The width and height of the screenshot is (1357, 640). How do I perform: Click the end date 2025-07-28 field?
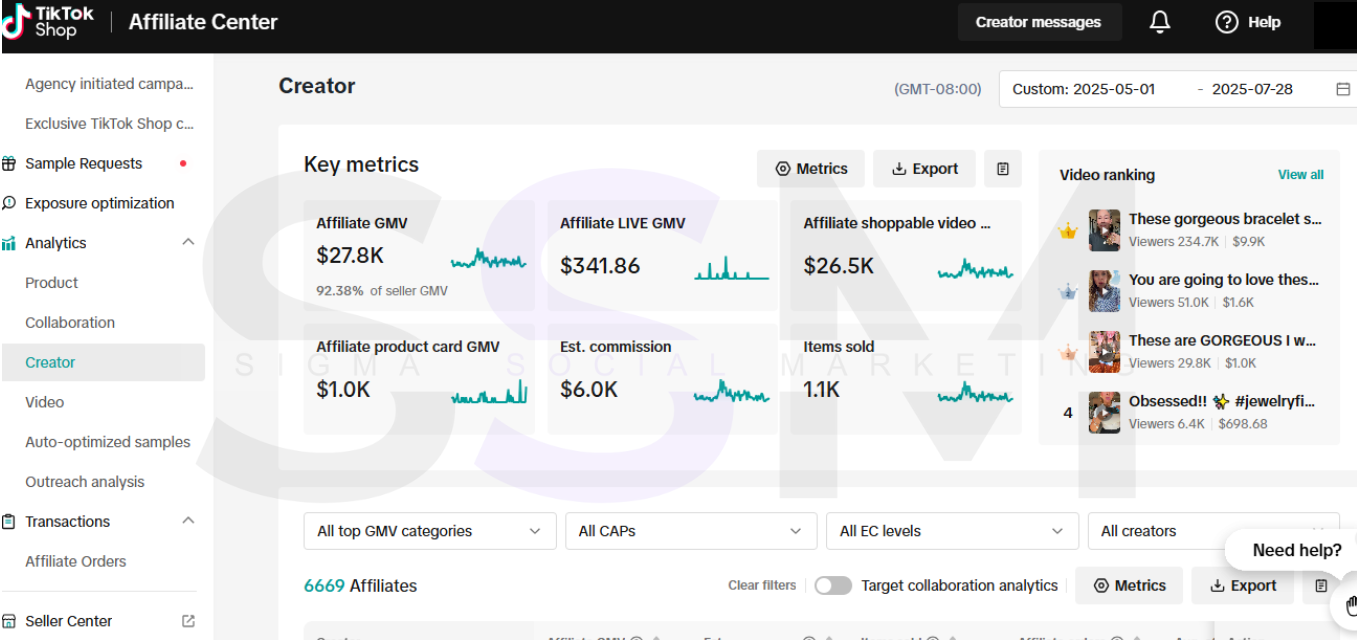click(x=1252, y=89)
